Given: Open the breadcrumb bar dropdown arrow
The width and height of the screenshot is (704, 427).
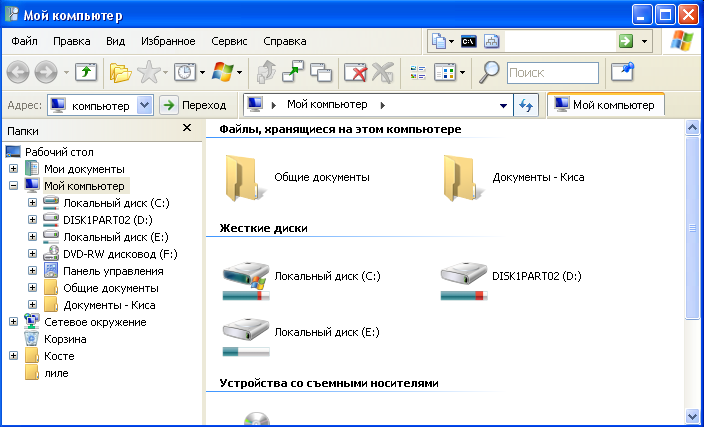Looking at the screenshot, I should pos(503,106).
